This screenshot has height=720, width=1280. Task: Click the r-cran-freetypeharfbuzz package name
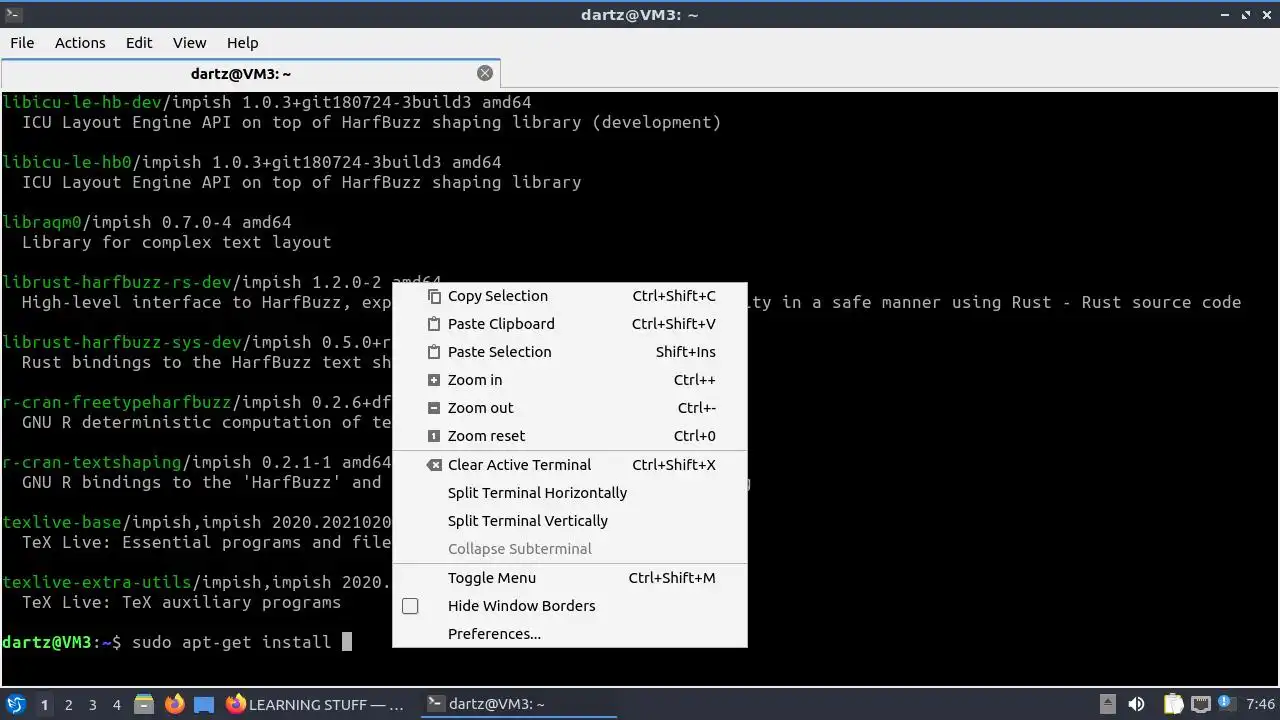coord(117,402)
